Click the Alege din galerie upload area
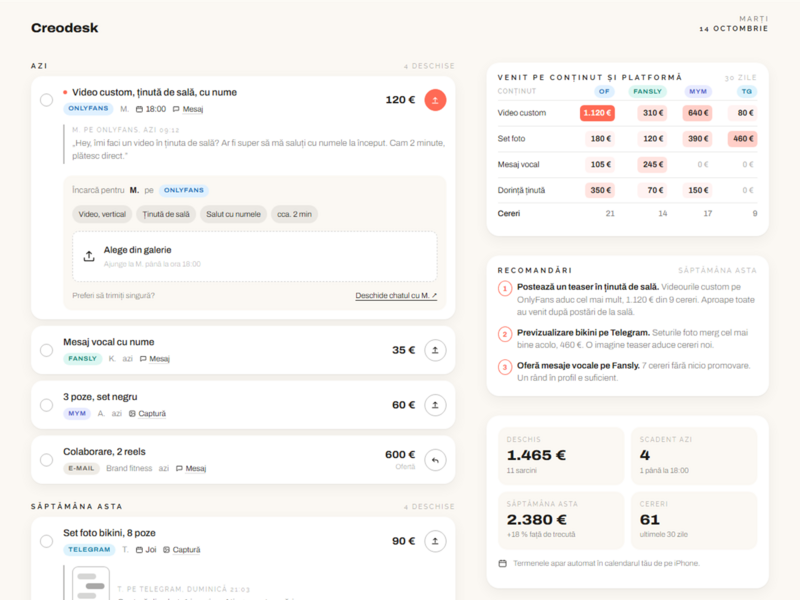Image resolution: width=800 pixels, height=600 pixels. pos(255,257)
